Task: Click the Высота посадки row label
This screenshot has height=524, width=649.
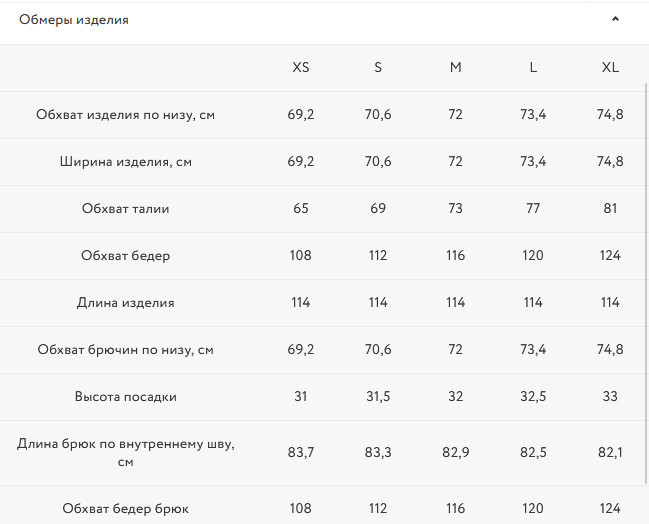Action: tap(126, 397)
